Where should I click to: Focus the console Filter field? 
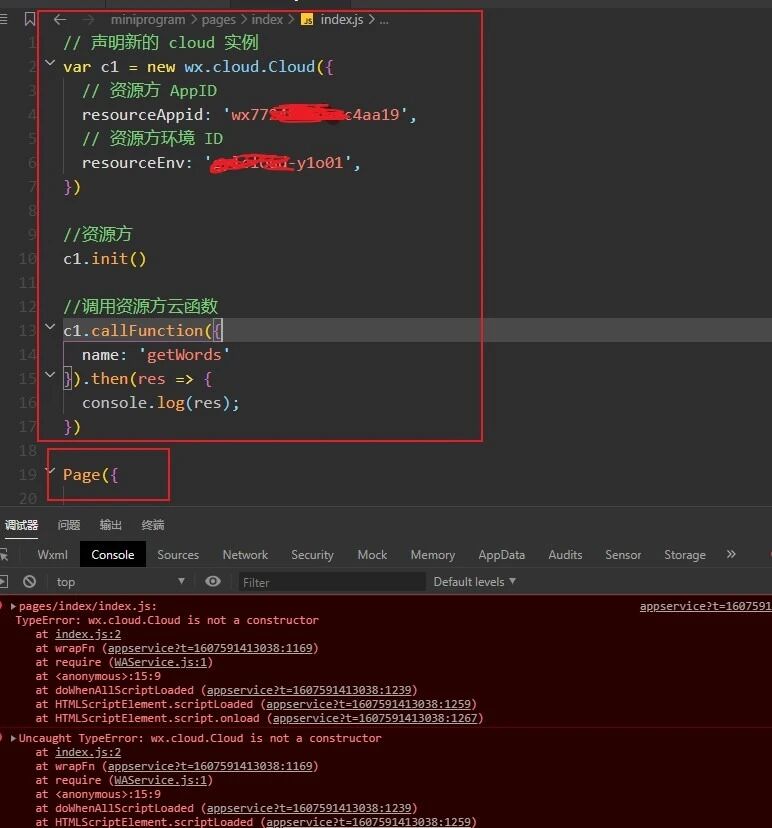pyautogui.click(x=332, y=582)
